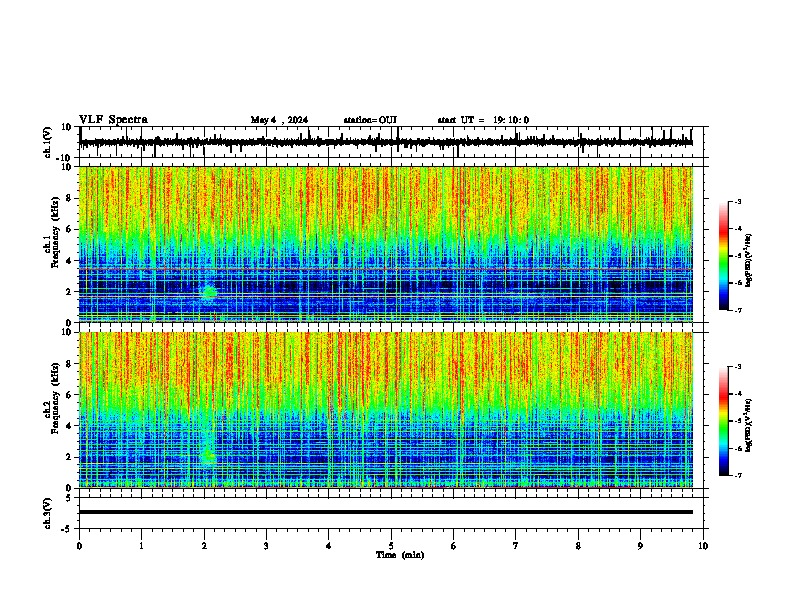The image size is (792, 612).
Task: Click the green burst near 2 kHz in ch.1 spectrogram
Action: tap(209, 292)
